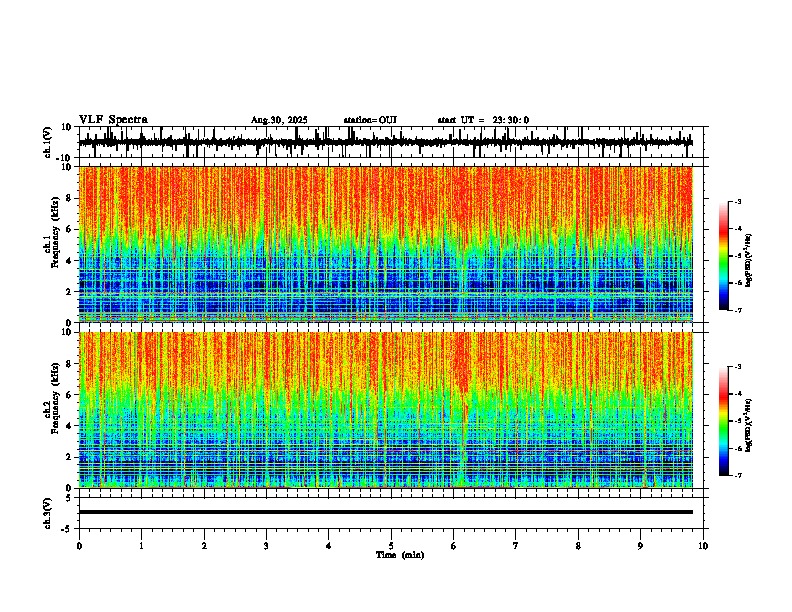Viewport: 792px width, 612px height.
Task: Click the "ch.3(V)" axis label
Action: tap(48, 513)
